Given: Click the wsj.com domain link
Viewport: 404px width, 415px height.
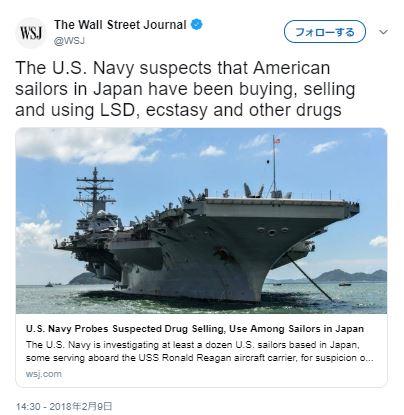Looking at the screenshot, I should [x=44, y=374].
